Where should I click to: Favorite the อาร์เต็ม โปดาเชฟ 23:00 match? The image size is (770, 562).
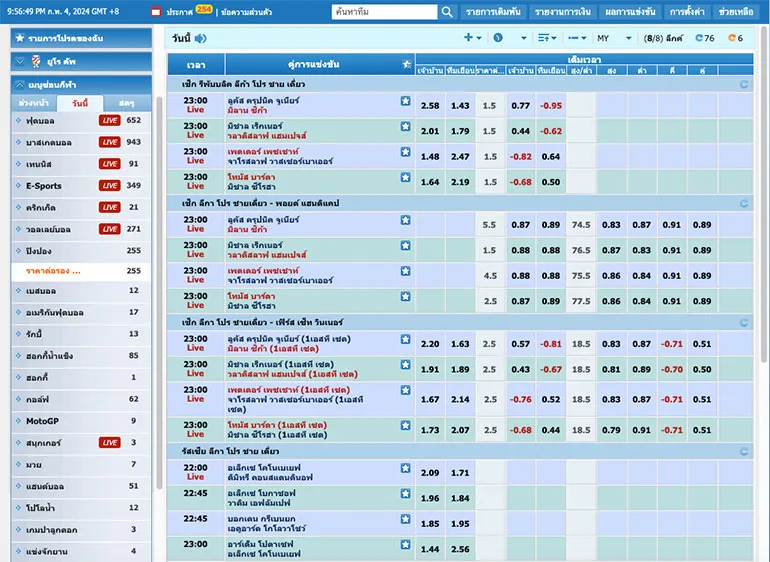tap(405, 544)
